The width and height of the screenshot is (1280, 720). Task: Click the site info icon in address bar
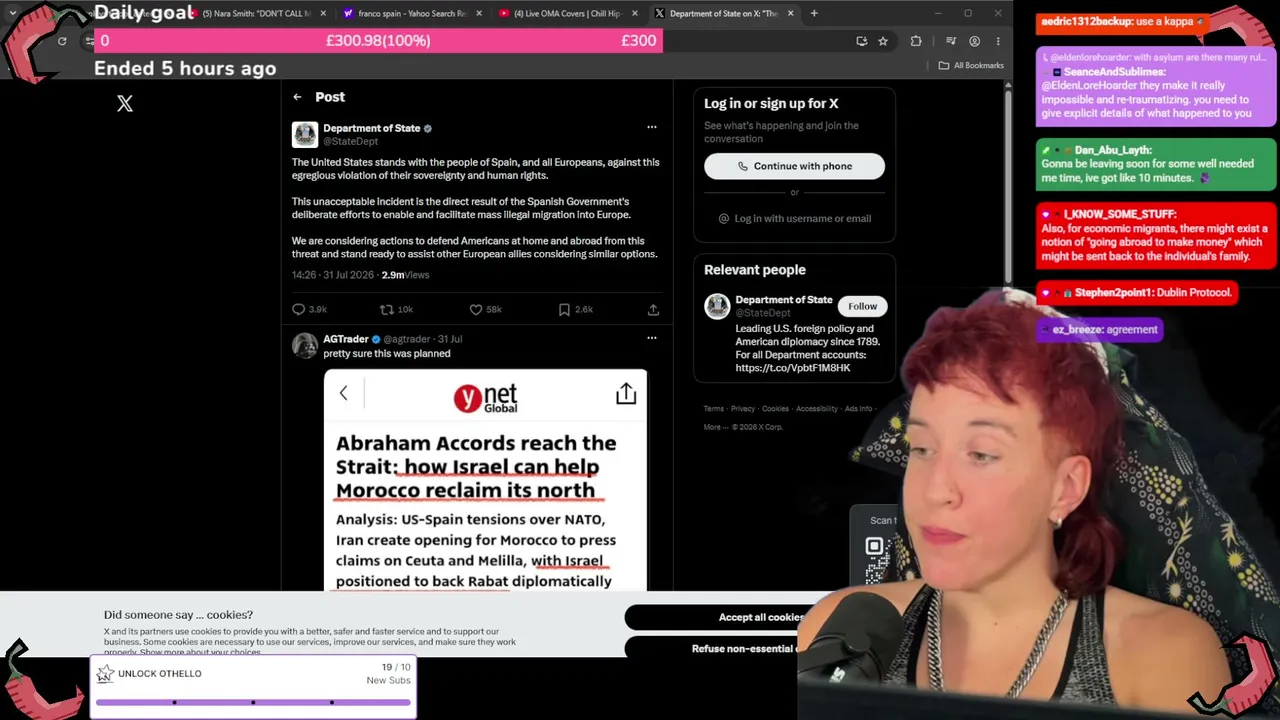[90, 41]
